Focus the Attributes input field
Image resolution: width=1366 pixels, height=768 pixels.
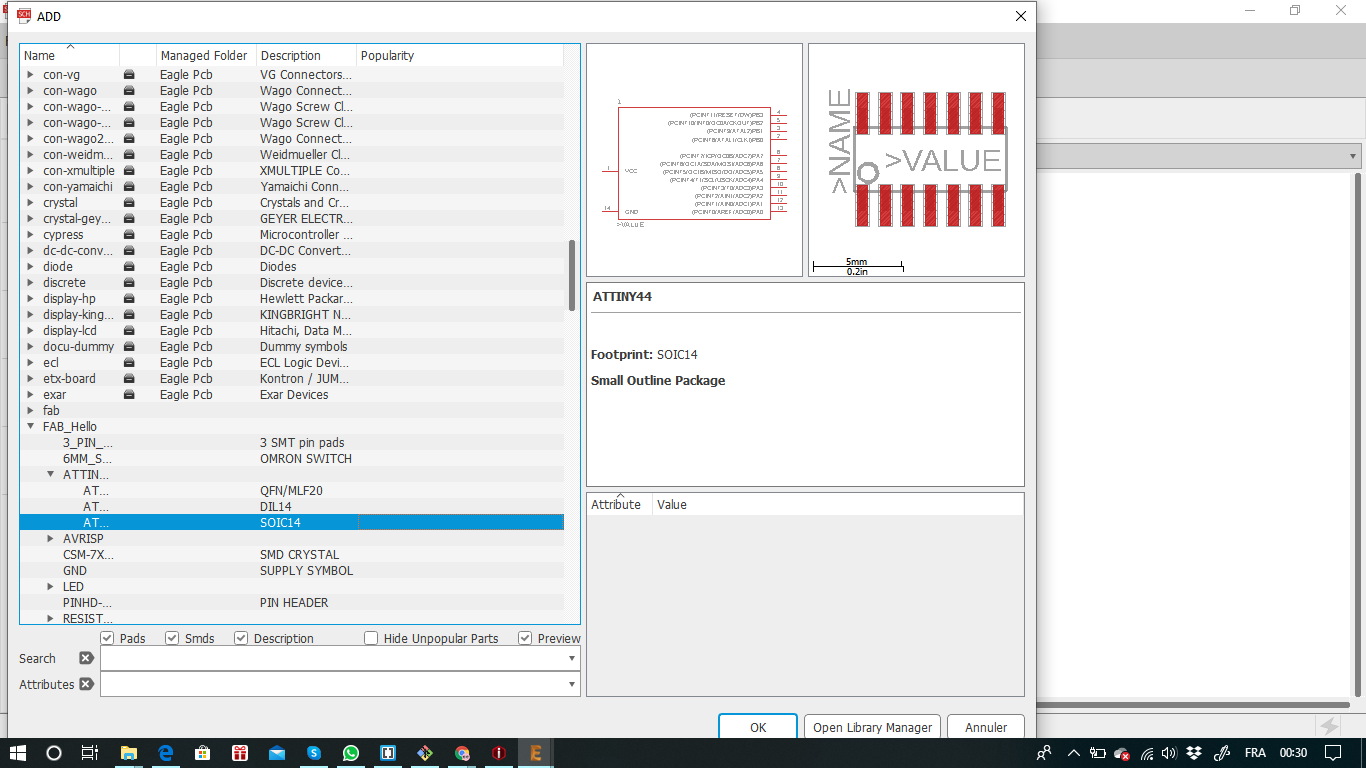click(333, 684)
